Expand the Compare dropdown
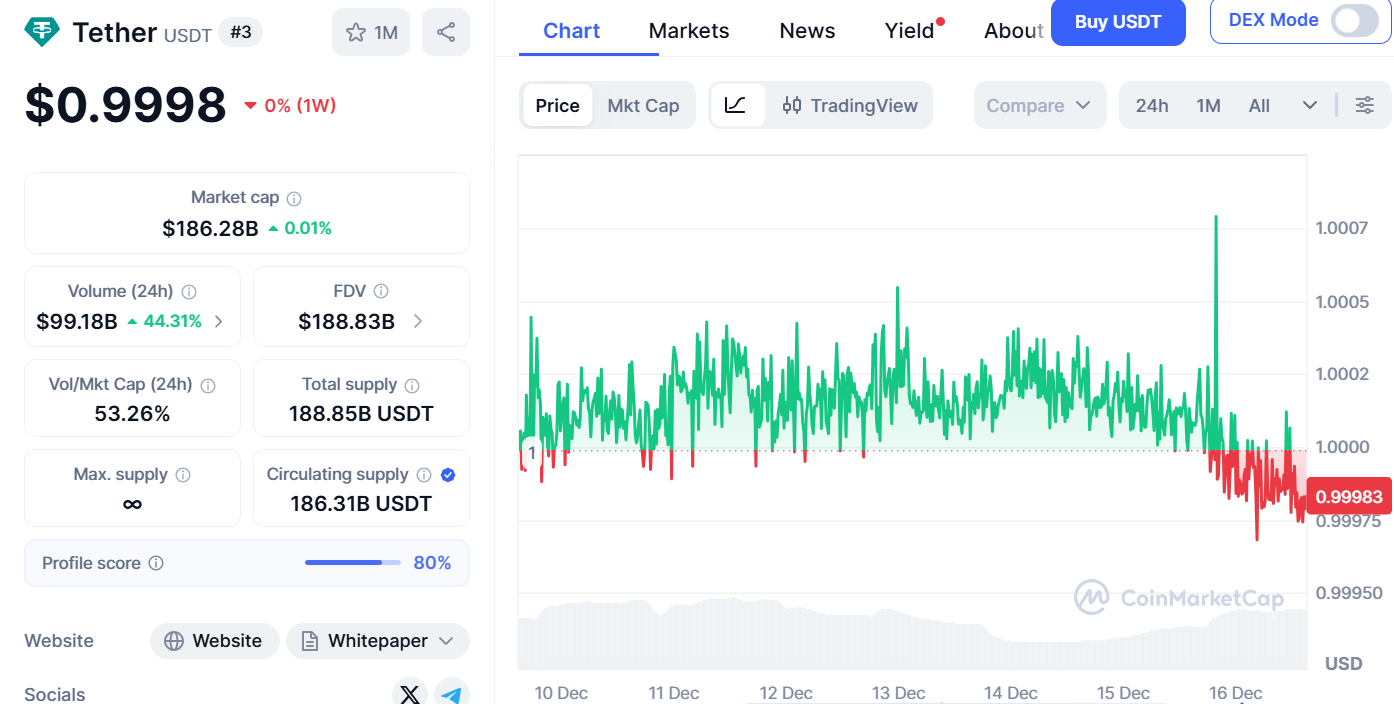 [x=1039, y=105]
